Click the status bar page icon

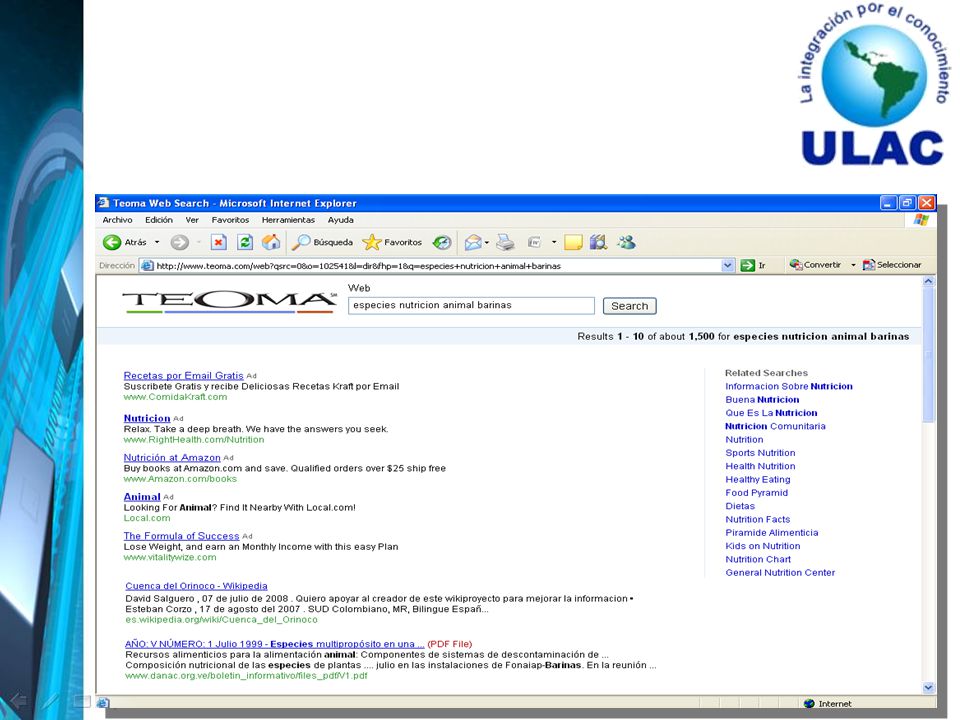coord(103,703)
